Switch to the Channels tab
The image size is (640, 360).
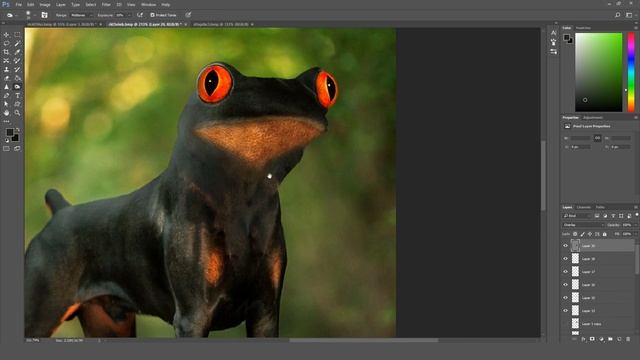click(584, 207)
